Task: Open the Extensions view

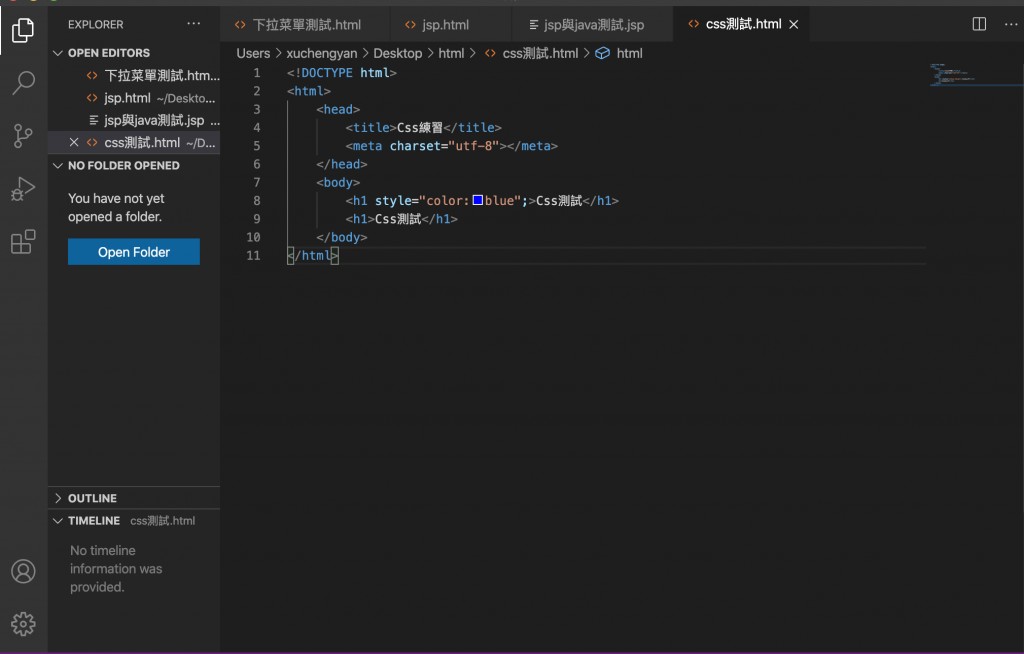Action: [x=23, y=242]
